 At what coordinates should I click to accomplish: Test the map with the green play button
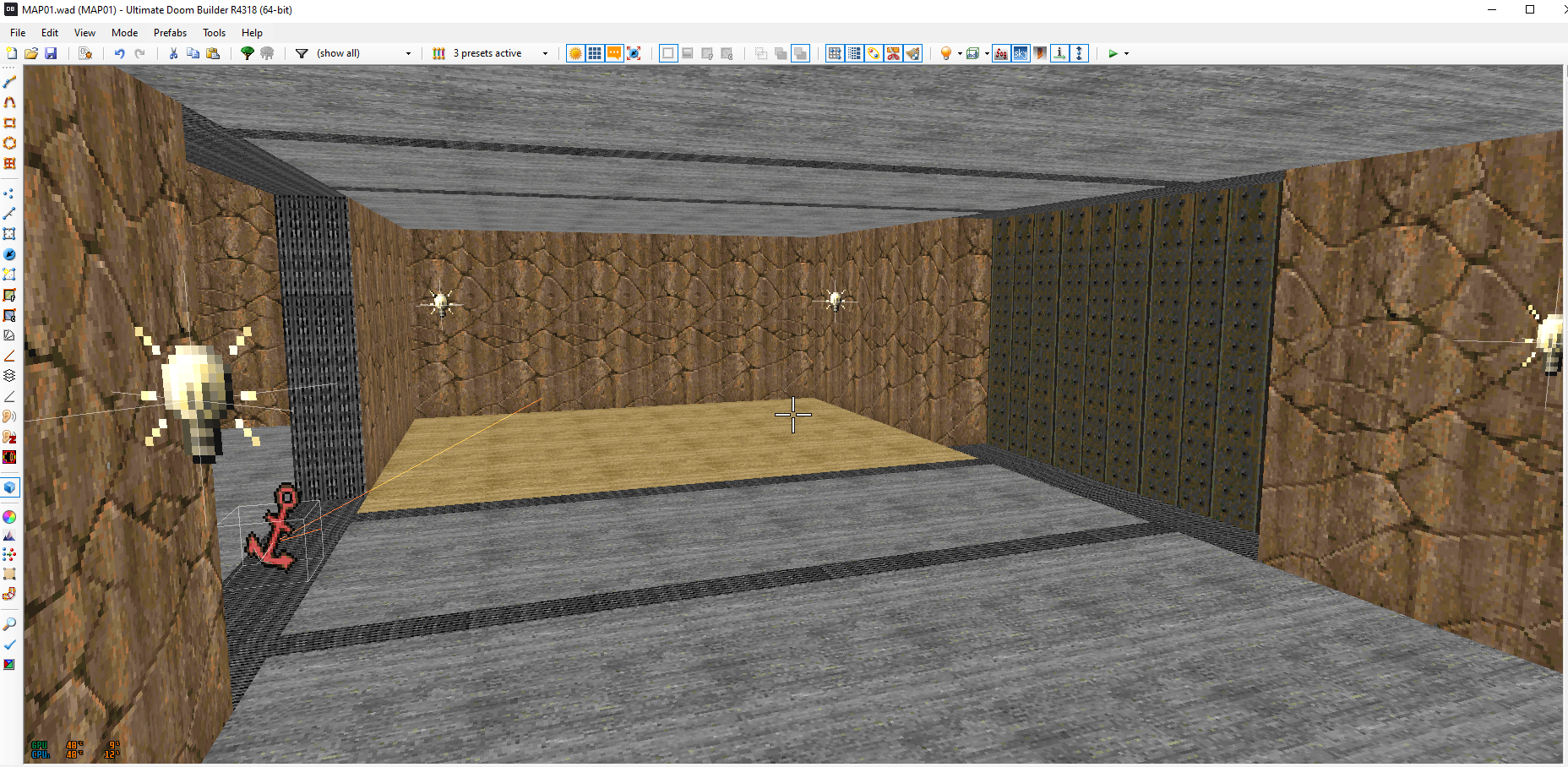(x=1113, y=53)
